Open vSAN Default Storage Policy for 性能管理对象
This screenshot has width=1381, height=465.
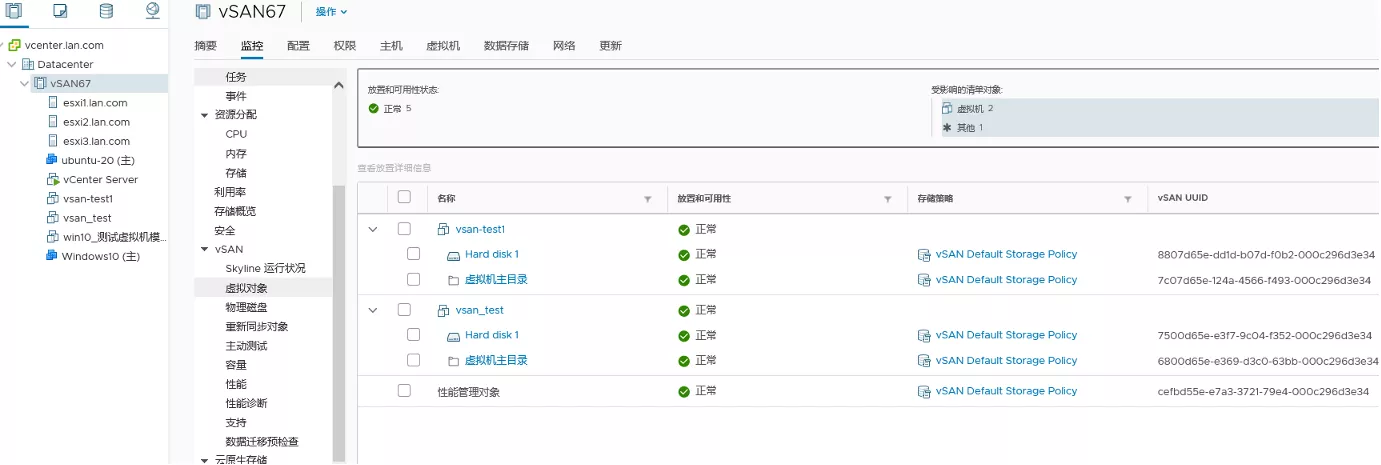pos(1006,391)
